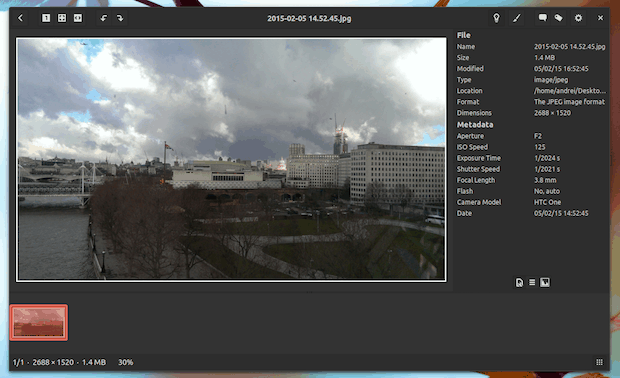Open the edit tools brush

pos(517,18)
